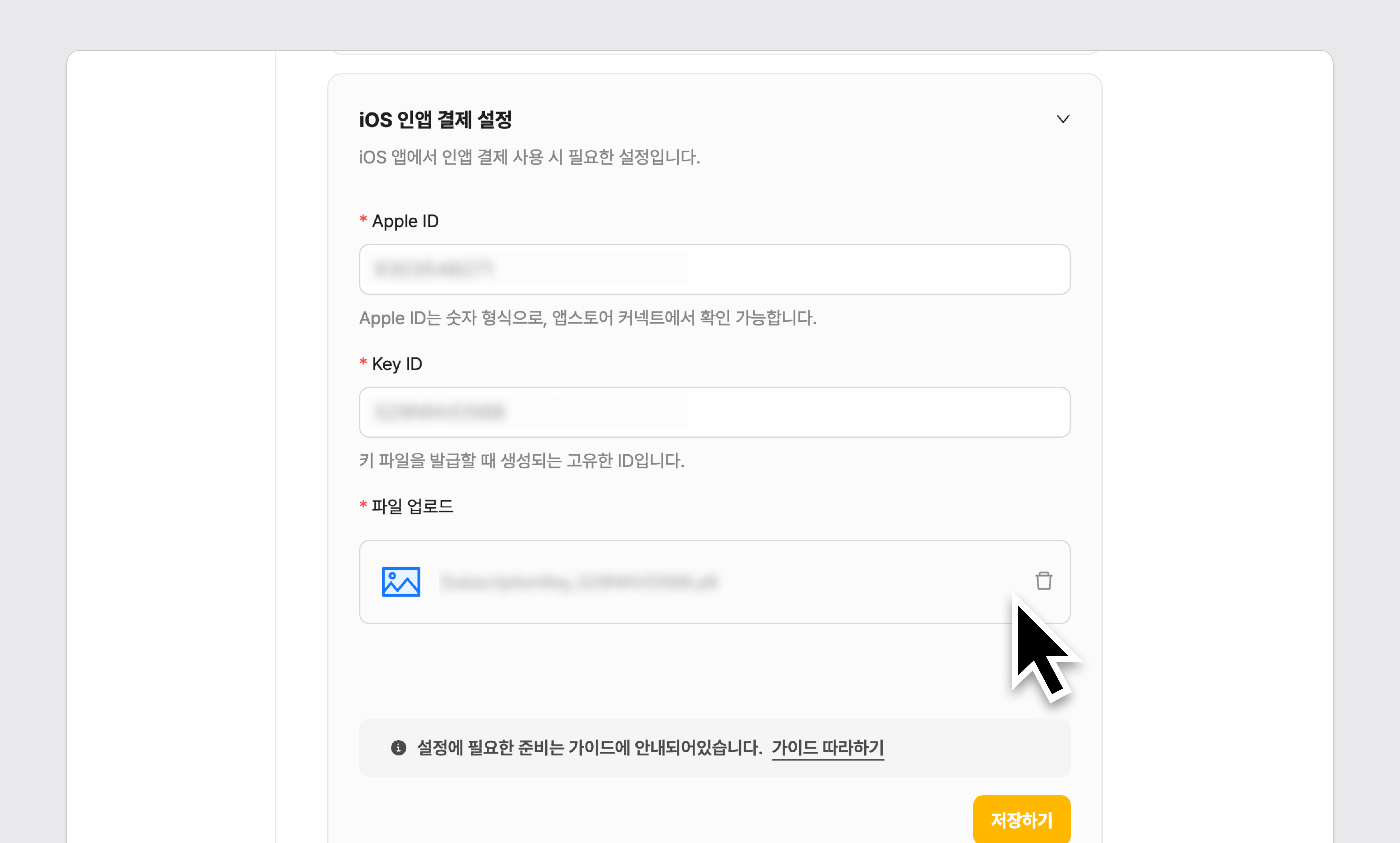Viewport: 1400px width, 843px height.
Task: Collapse the iOS 인앱 결제 설정 chevron
Action: click(x=1062, y=119)
